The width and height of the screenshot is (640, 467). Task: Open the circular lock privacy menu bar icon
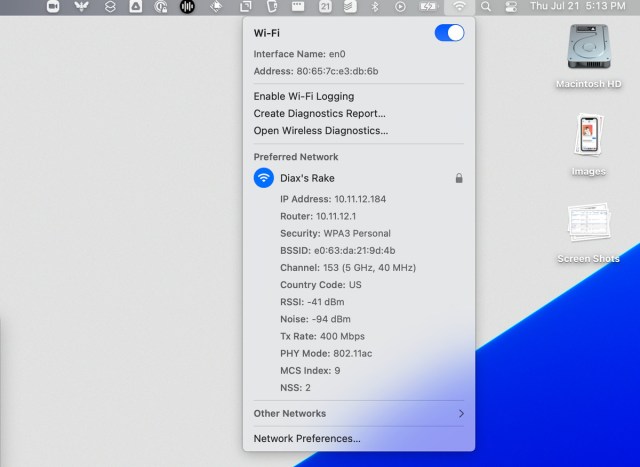coord(161,6)
